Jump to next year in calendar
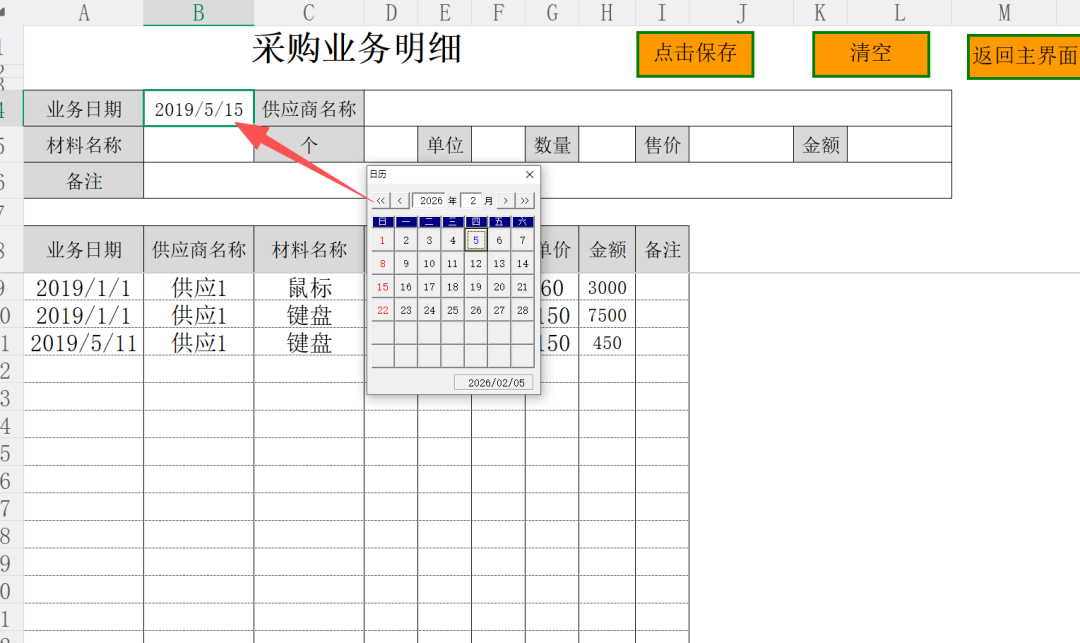1080x643 pixels. click(x=526, y=201)
